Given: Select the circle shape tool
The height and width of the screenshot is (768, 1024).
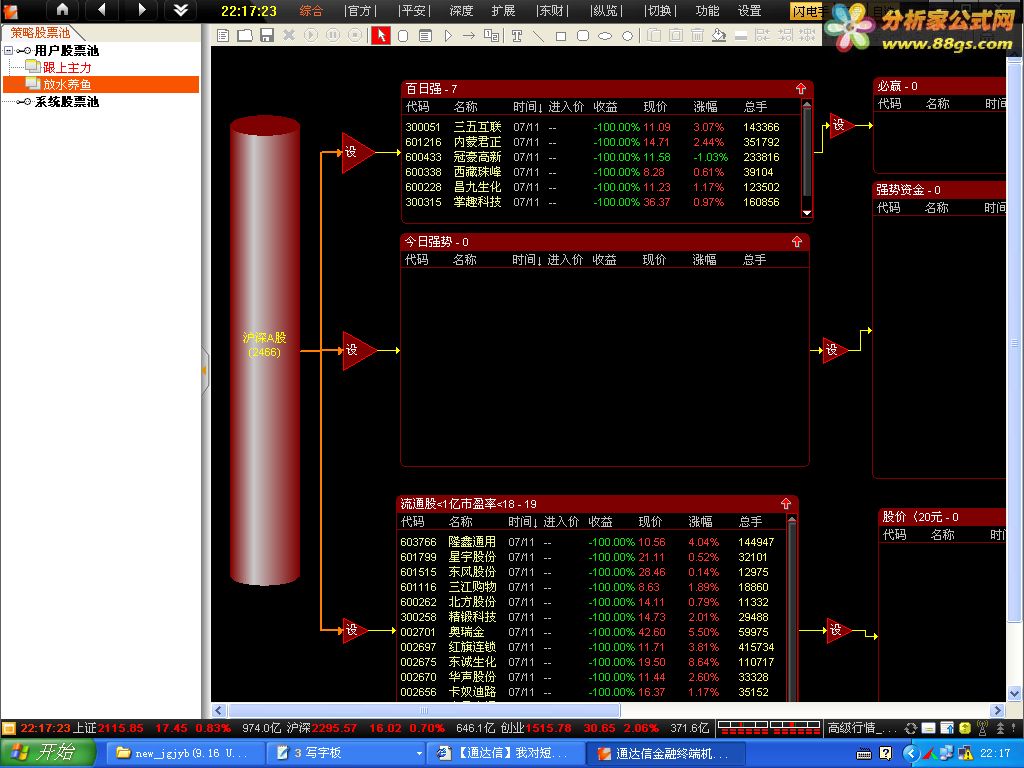Looking at the screenshot, I should click(x=627, y=36).
